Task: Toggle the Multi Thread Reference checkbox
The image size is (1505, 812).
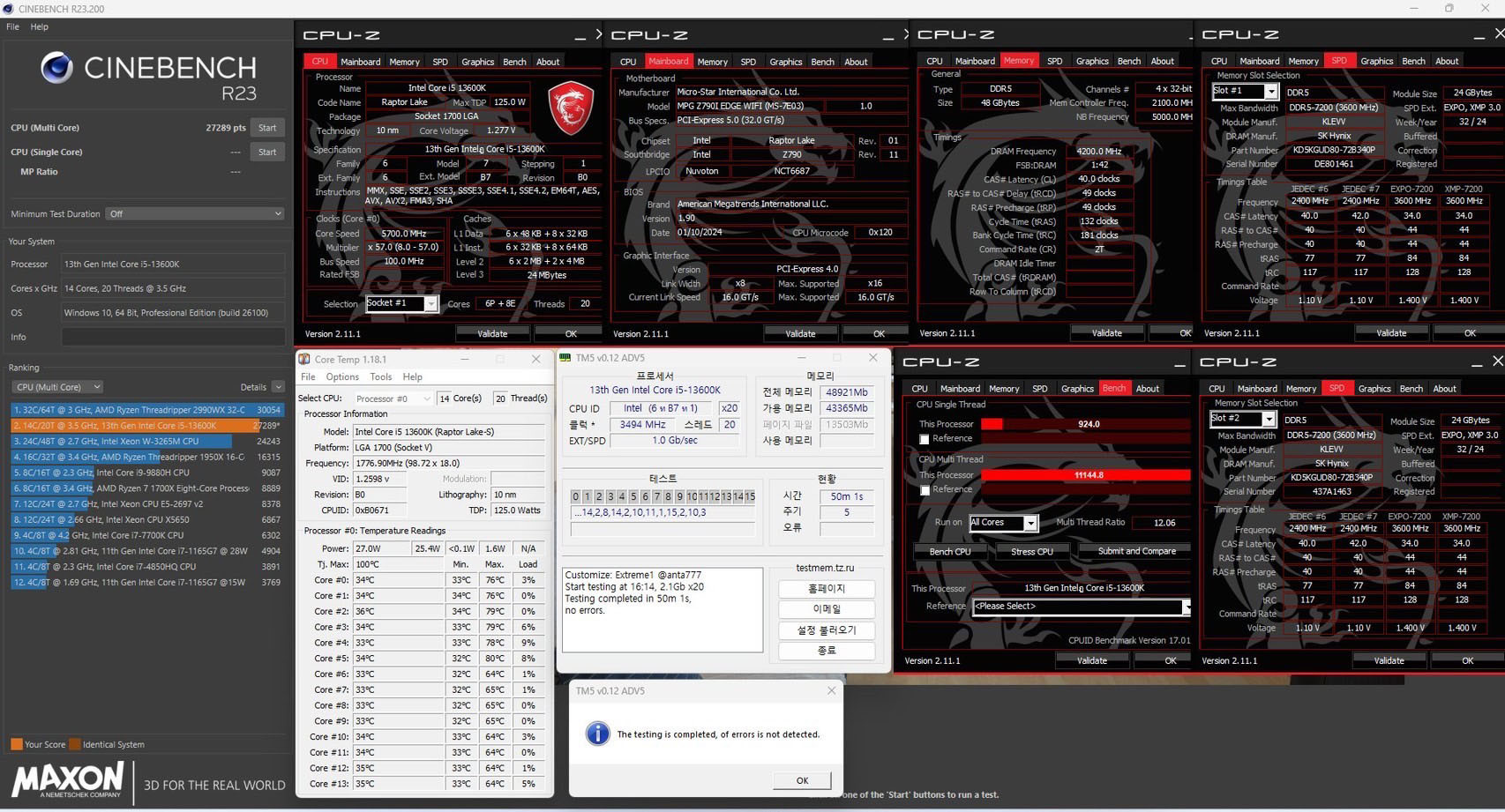Action: (925, 490)
